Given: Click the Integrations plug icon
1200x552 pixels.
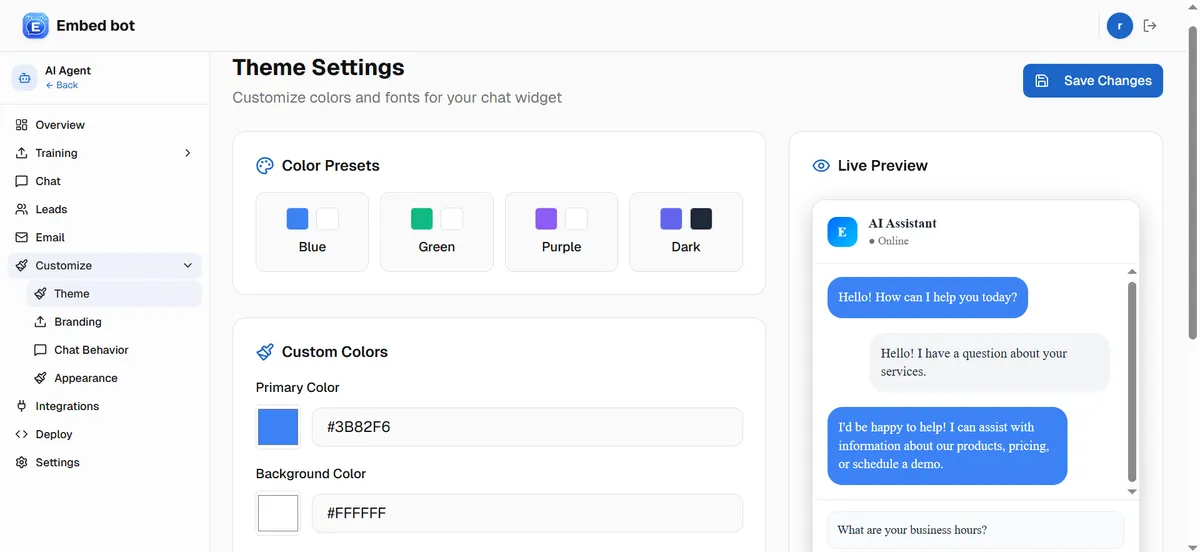Looking at the screenshot, I should click(x=22, y=406).
